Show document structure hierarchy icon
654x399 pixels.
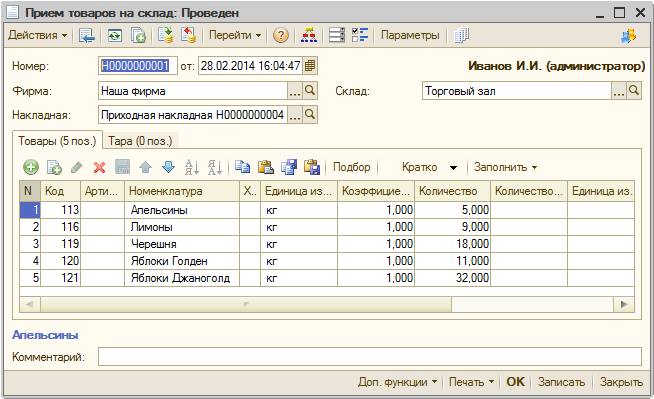click(309, 35)
